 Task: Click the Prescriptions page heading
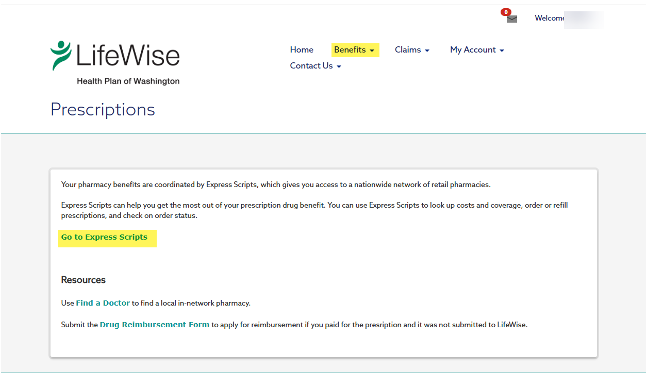pos(103,110)
